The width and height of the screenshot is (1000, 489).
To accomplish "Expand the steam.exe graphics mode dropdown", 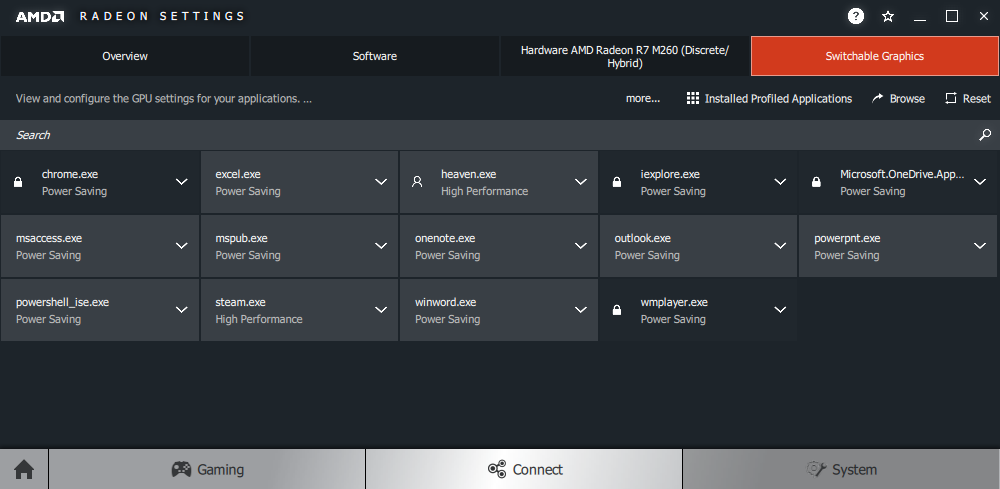I will (x=381, y=310).
